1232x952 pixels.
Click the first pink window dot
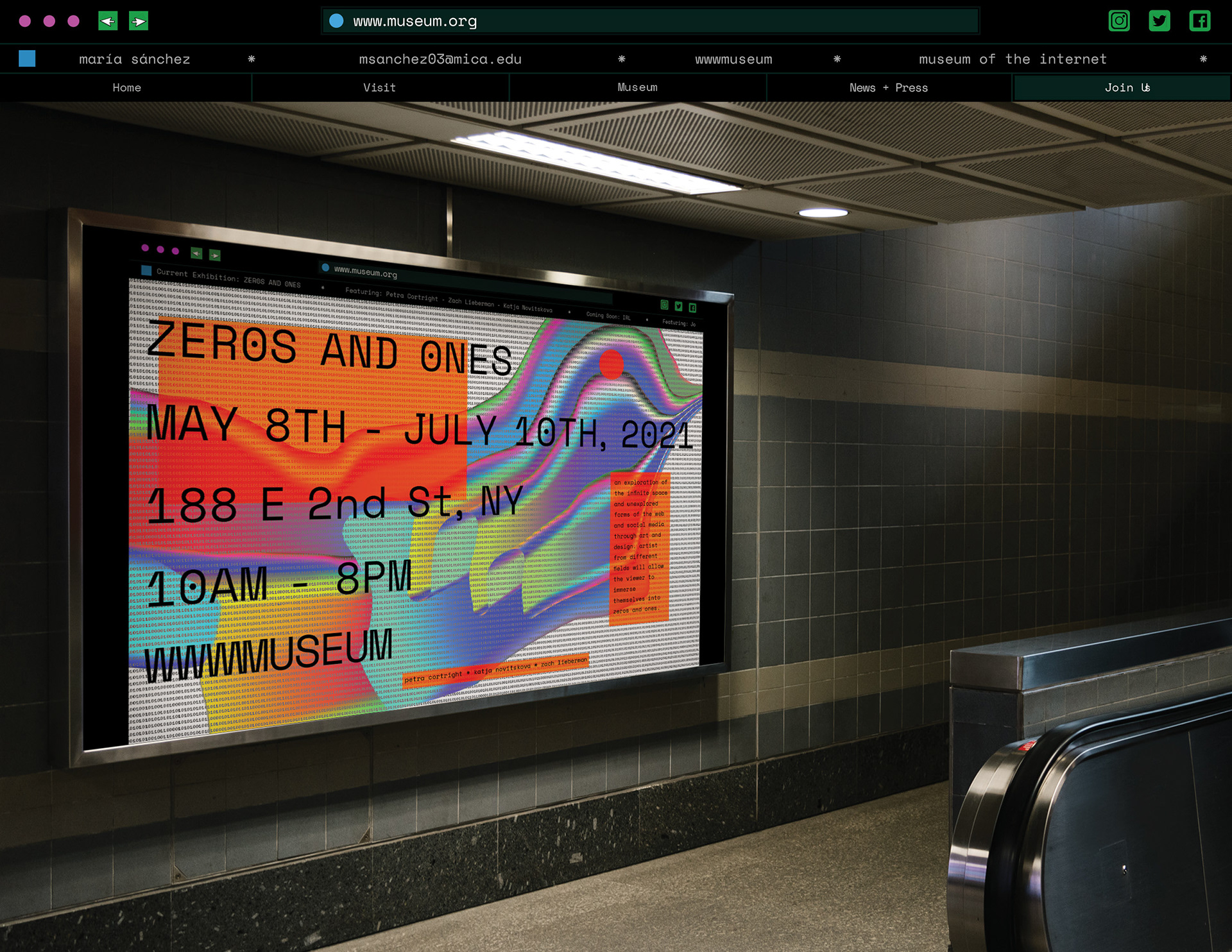(25, 21)
